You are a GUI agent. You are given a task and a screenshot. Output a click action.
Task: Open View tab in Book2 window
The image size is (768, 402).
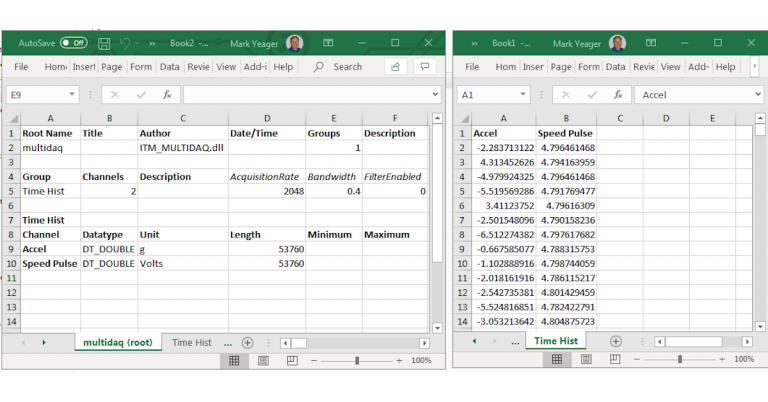[x=226, y=67]
